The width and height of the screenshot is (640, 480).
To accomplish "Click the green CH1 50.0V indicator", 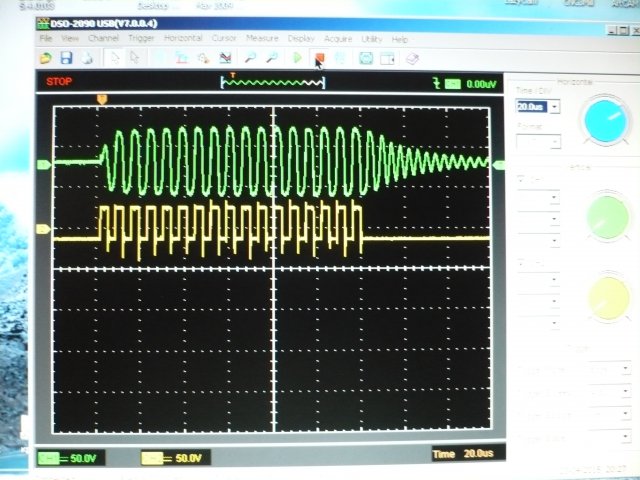I will click(x=66, y=457).
